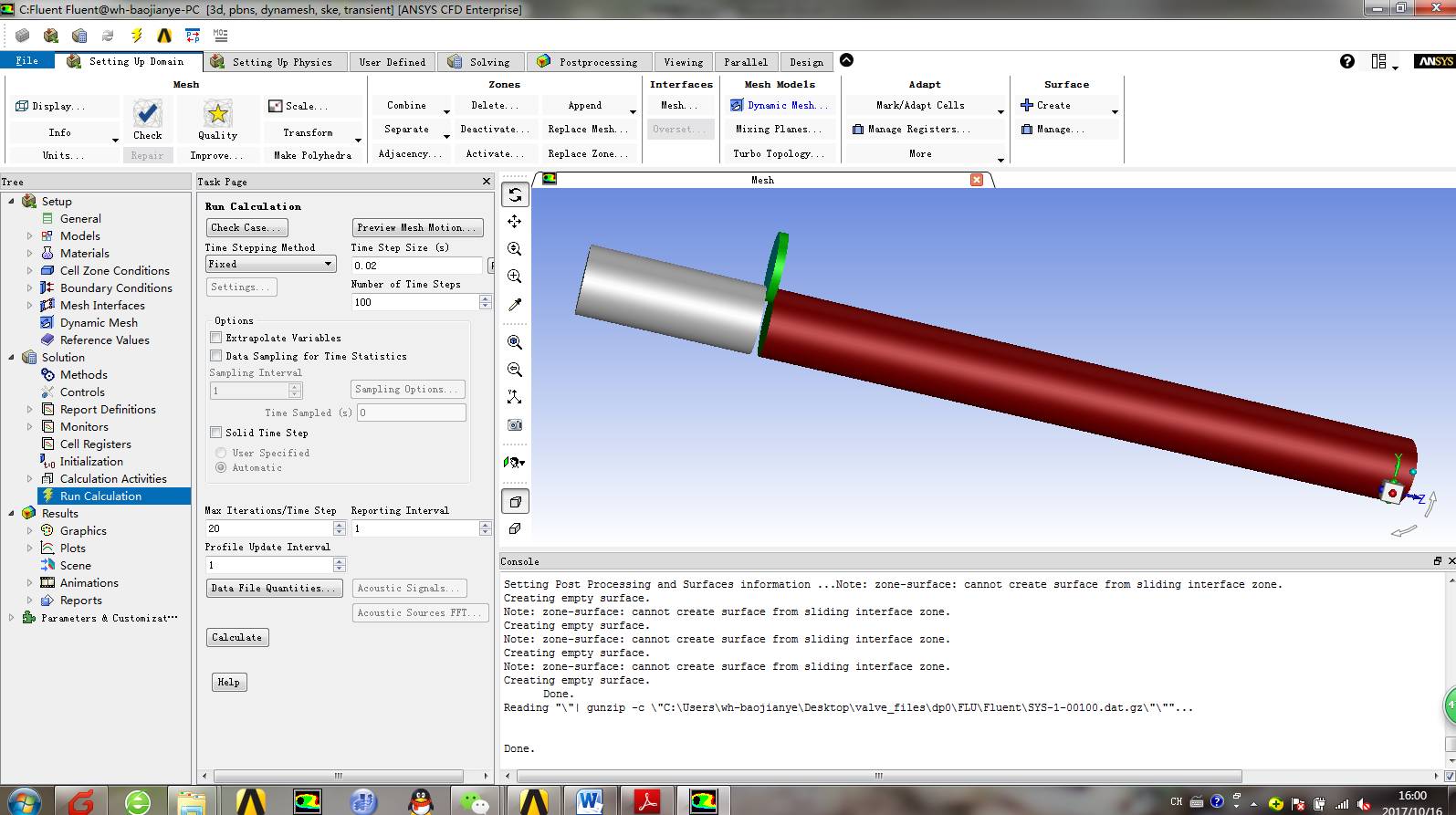Switch to the Solving tab
Screen dimensions: 1456x815
pyautogui.click(x=481, y=62)
